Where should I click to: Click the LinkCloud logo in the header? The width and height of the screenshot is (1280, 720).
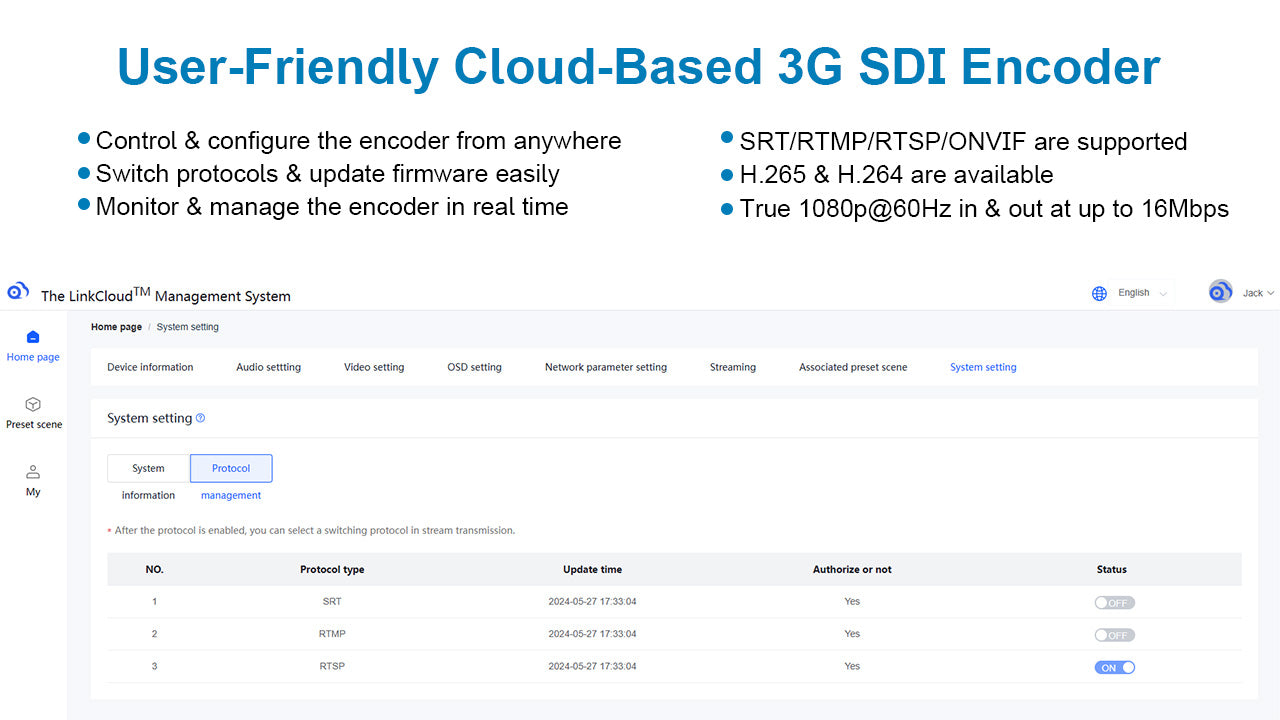[17, 290]
